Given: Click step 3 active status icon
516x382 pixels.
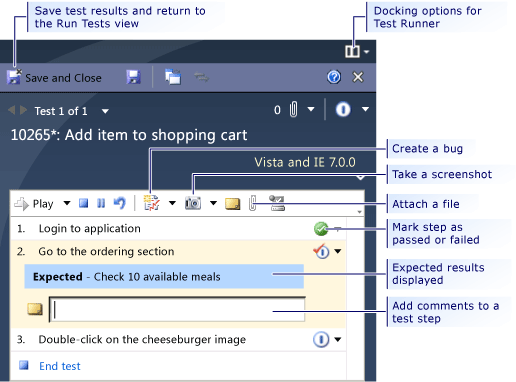Looking at the screenshot, I should [x=321, y=339].
